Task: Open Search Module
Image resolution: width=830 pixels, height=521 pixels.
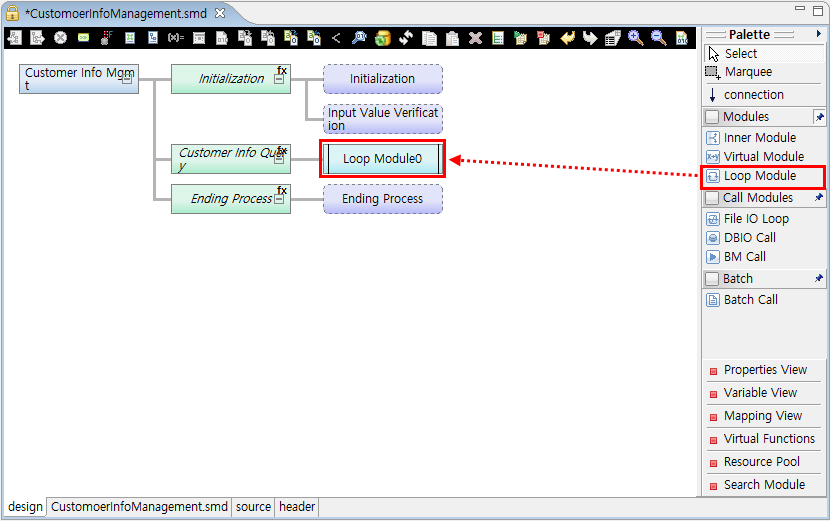Action: coord(764,484)
